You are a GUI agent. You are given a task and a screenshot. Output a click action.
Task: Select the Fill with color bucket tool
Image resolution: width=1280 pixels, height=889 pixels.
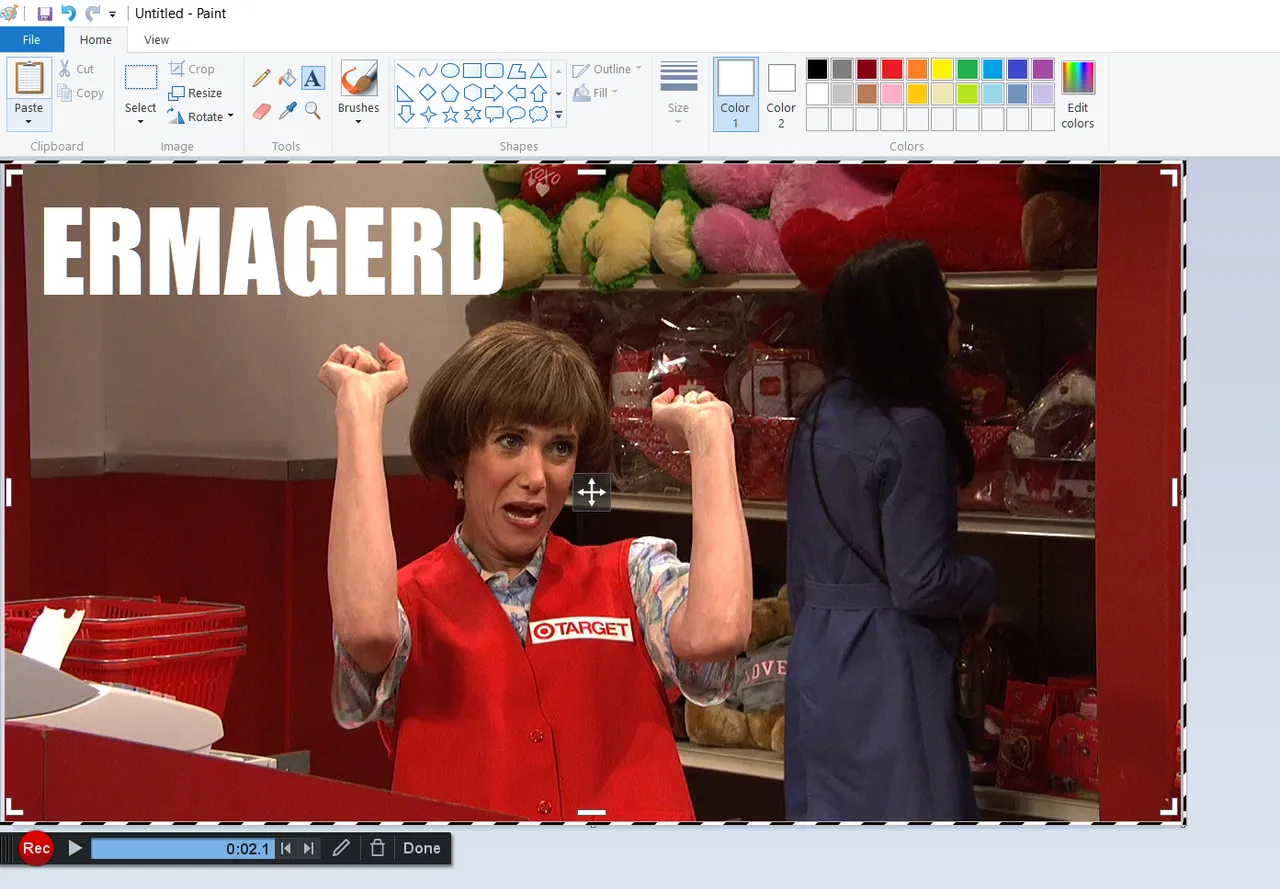(287, 78)
